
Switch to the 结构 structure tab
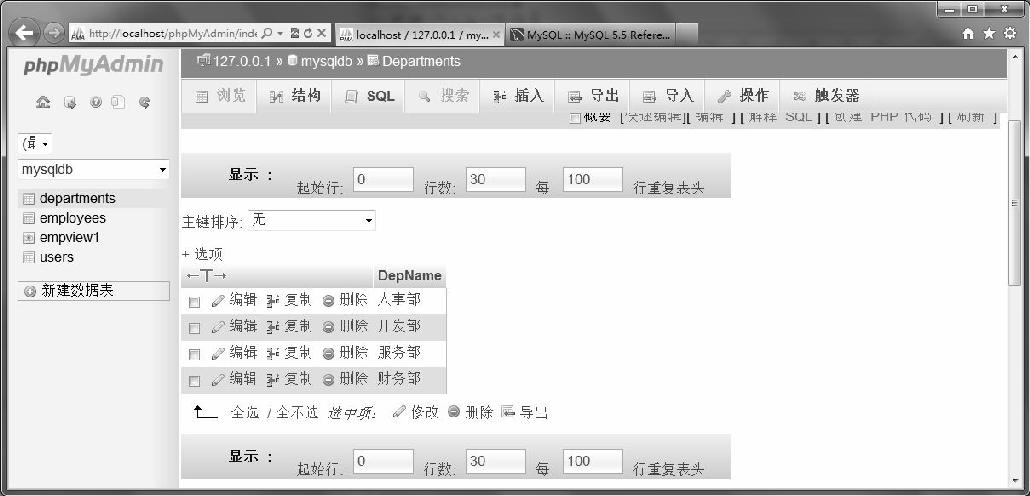point(295,97)
